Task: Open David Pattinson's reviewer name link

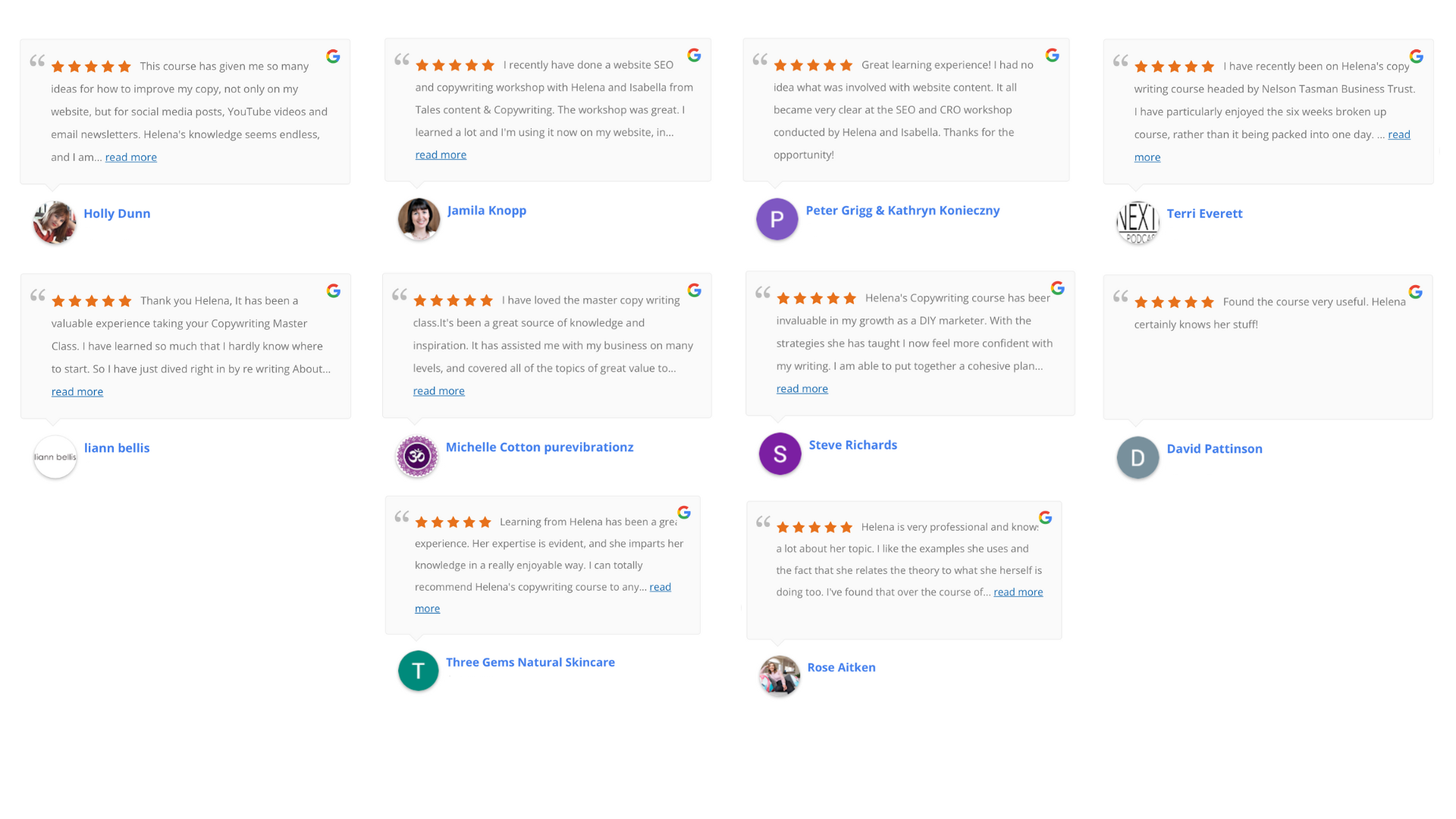Action: point(1214,449)
